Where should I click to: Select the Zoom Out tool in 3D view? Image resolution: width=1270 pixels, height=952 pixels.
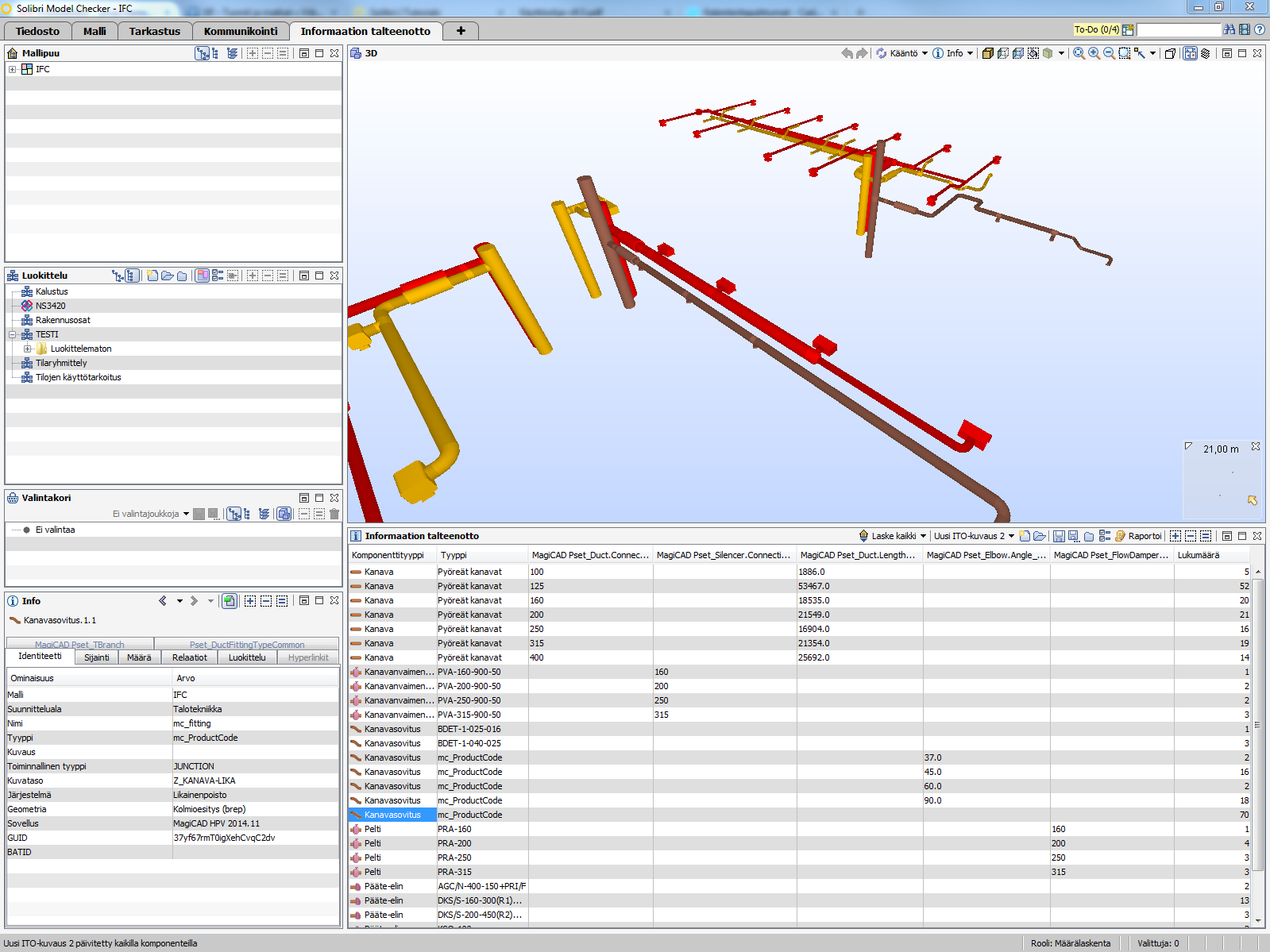coord(1110,53)
